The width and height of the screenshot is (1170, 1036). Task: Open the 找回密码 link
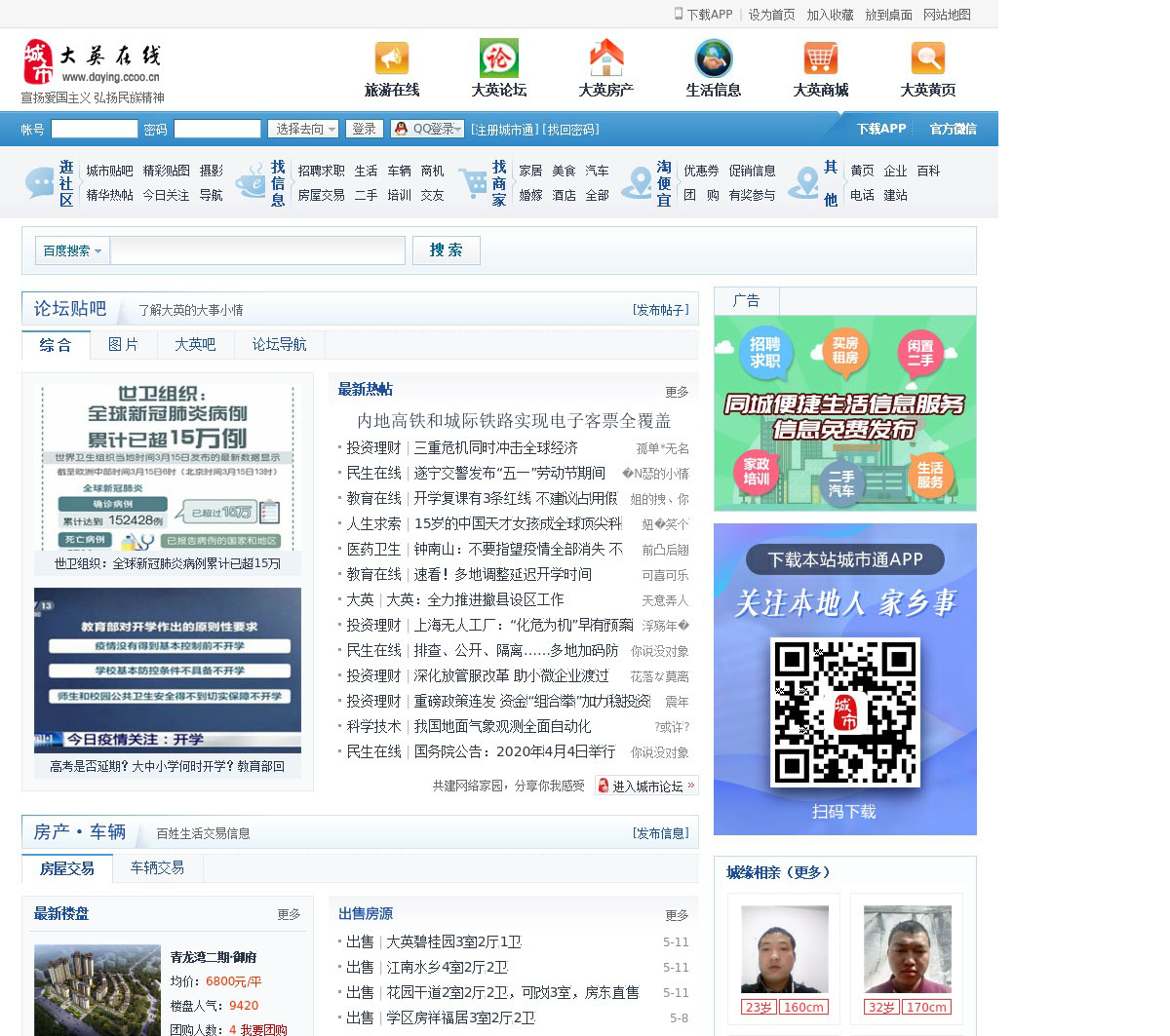(x=570, y=130)
